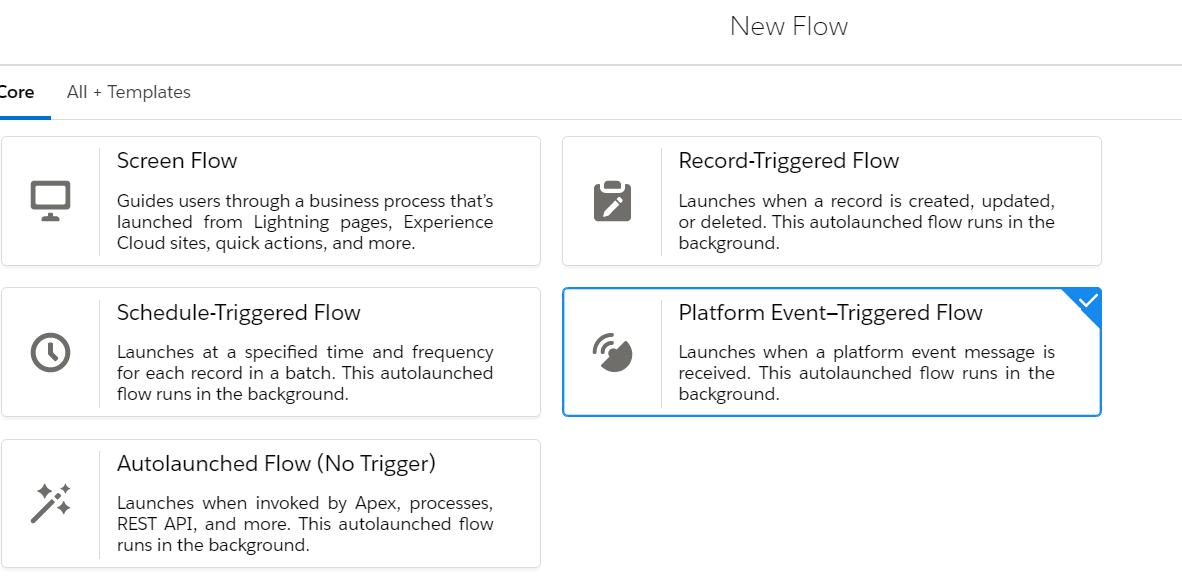Click the Screen Flow monitor icon
Screen dimensions: 1182x584
point(51,201)
